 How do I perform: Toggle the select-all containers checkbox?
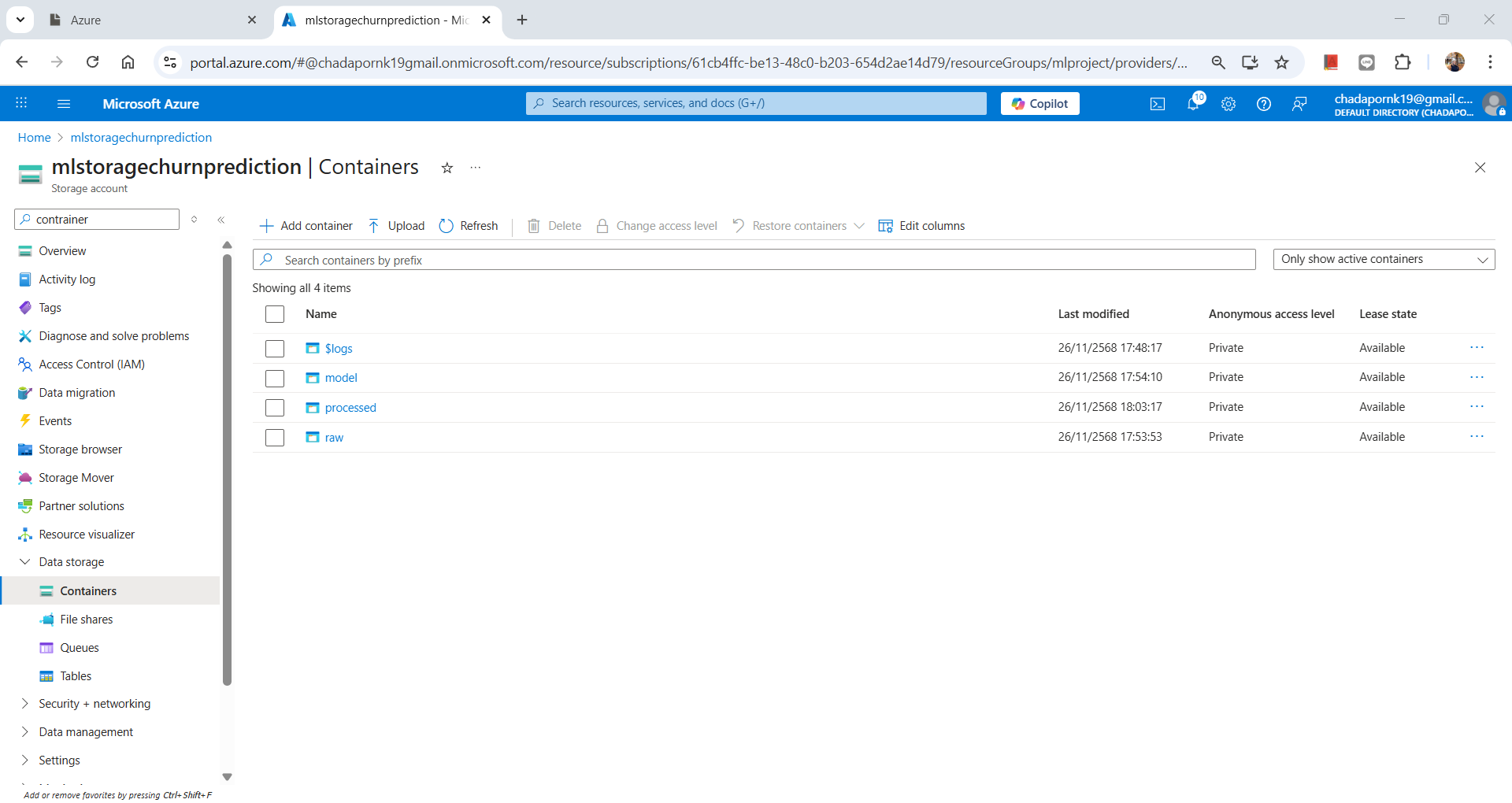[x=275, y=314]
